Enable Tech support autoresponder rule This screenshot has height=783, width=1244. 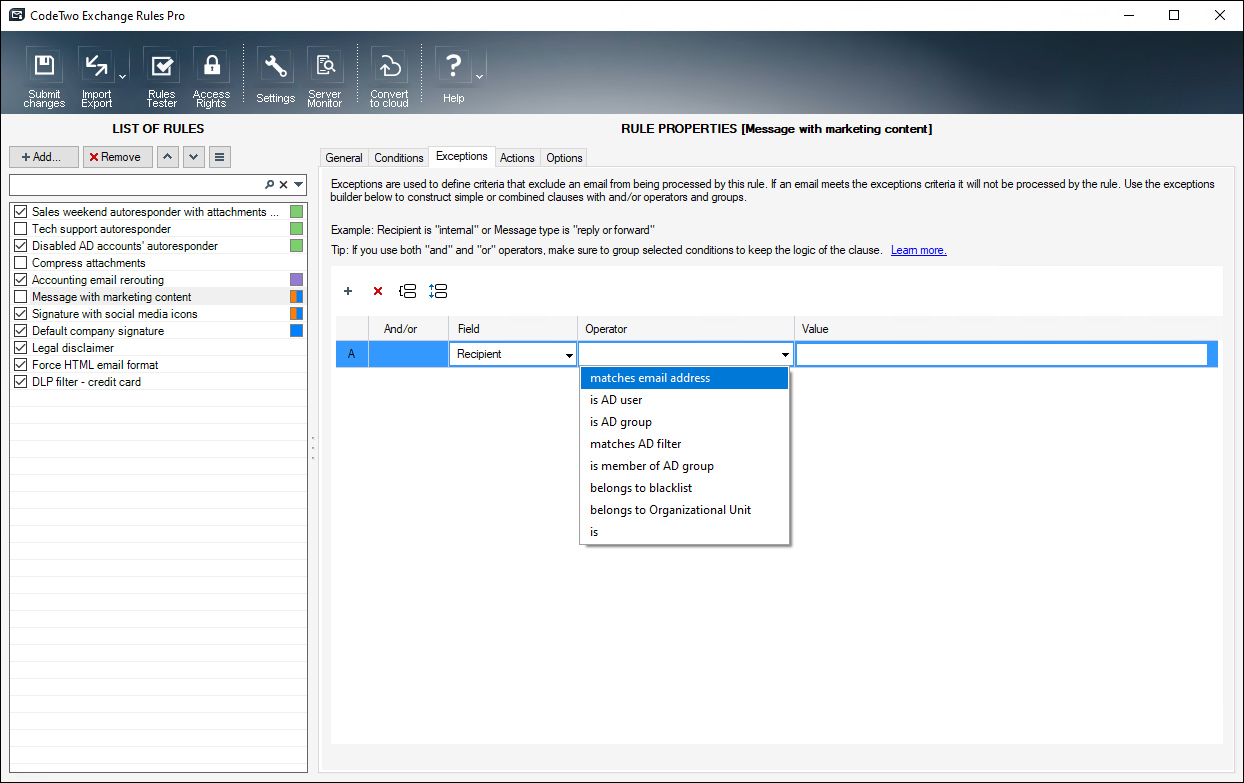(21, 229)
